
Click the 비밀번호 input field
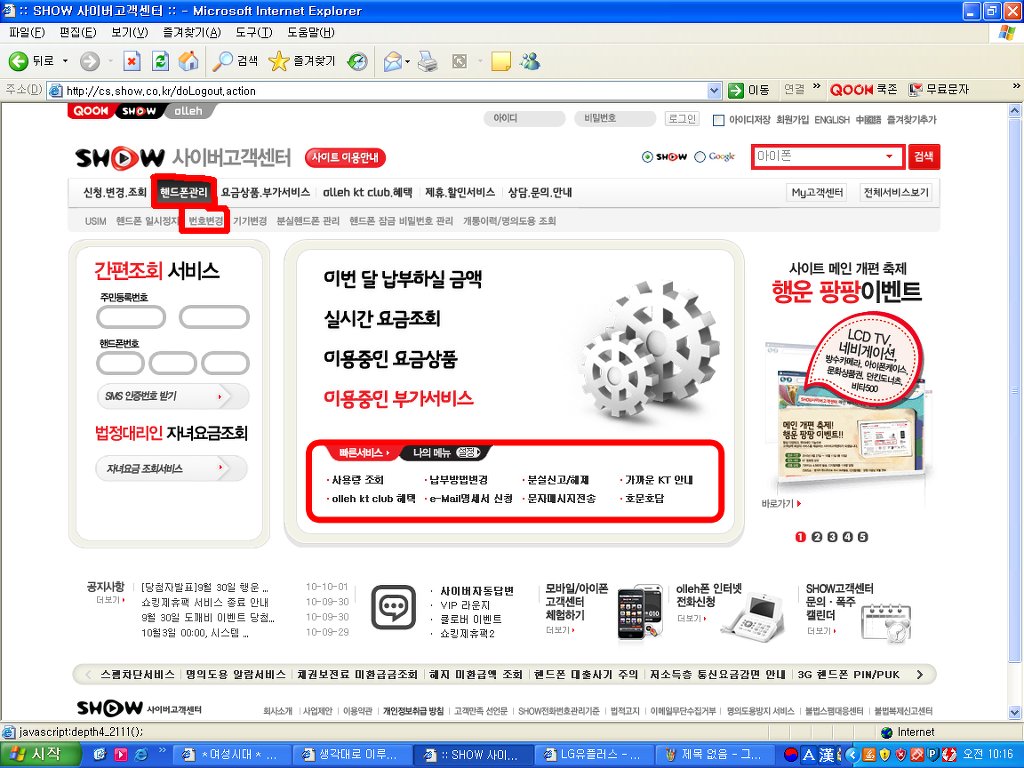[x=615, y=119]
